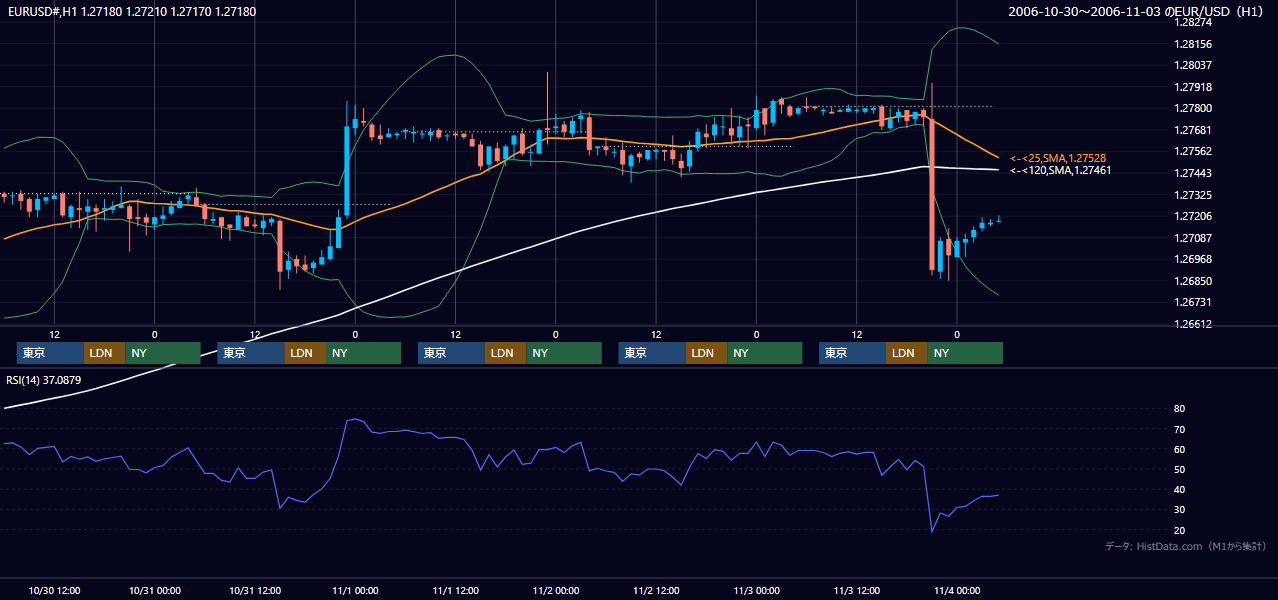
Task: Click price axis value 1.26612
Action: pyautogui.click(x=1194, y=324)
